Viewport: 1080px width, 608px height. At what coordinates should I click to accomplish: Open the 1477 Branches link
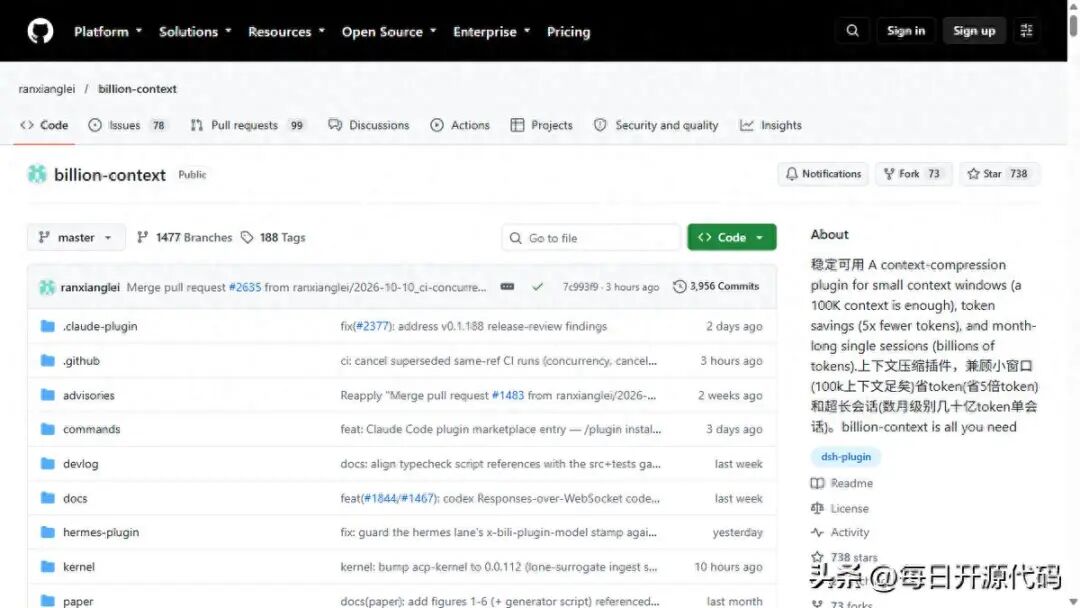click(185, 238)
